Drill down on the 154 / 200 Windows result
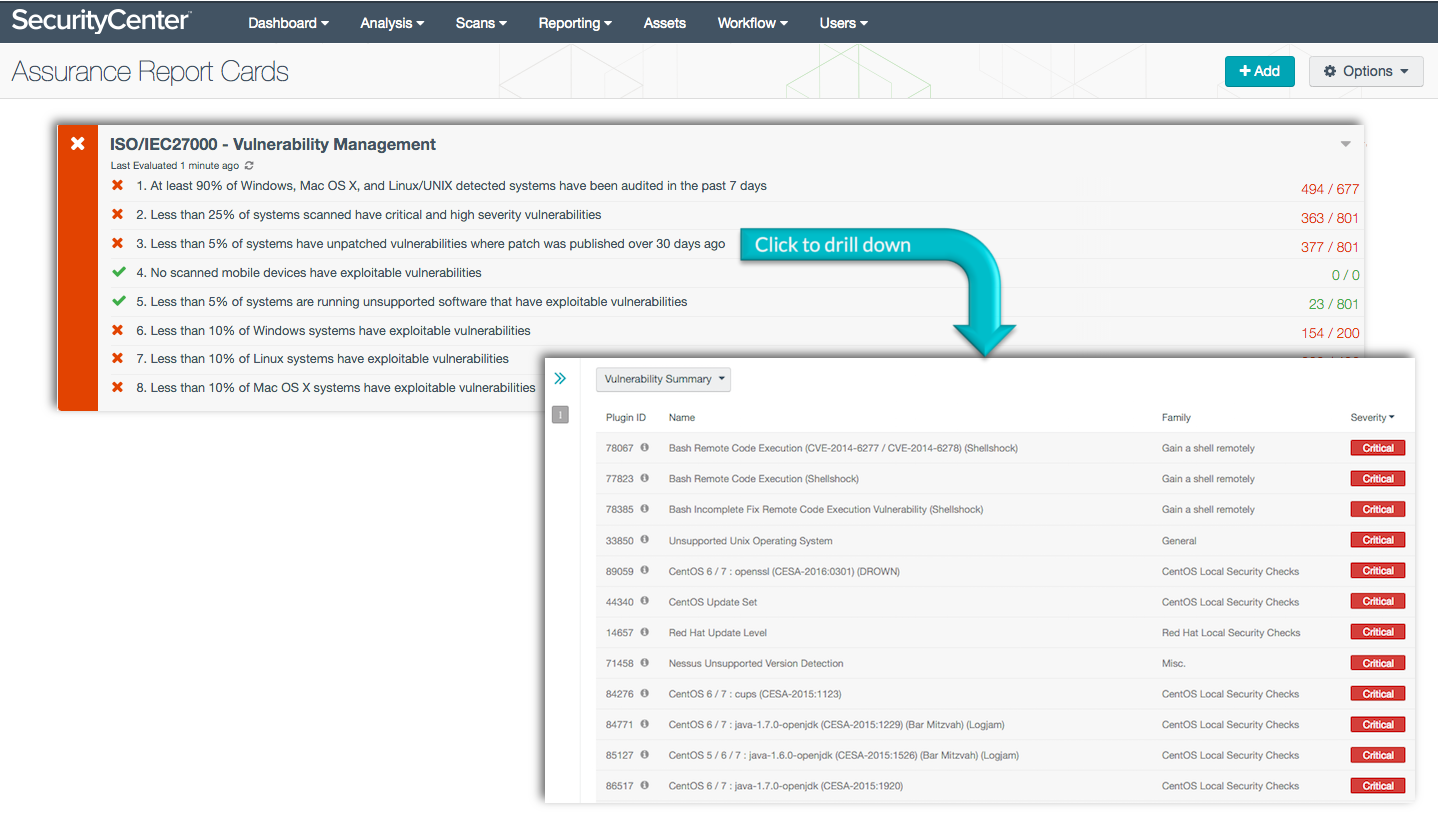The height and width of the screenshot is (820, 1440). (x=1330, y=333)
